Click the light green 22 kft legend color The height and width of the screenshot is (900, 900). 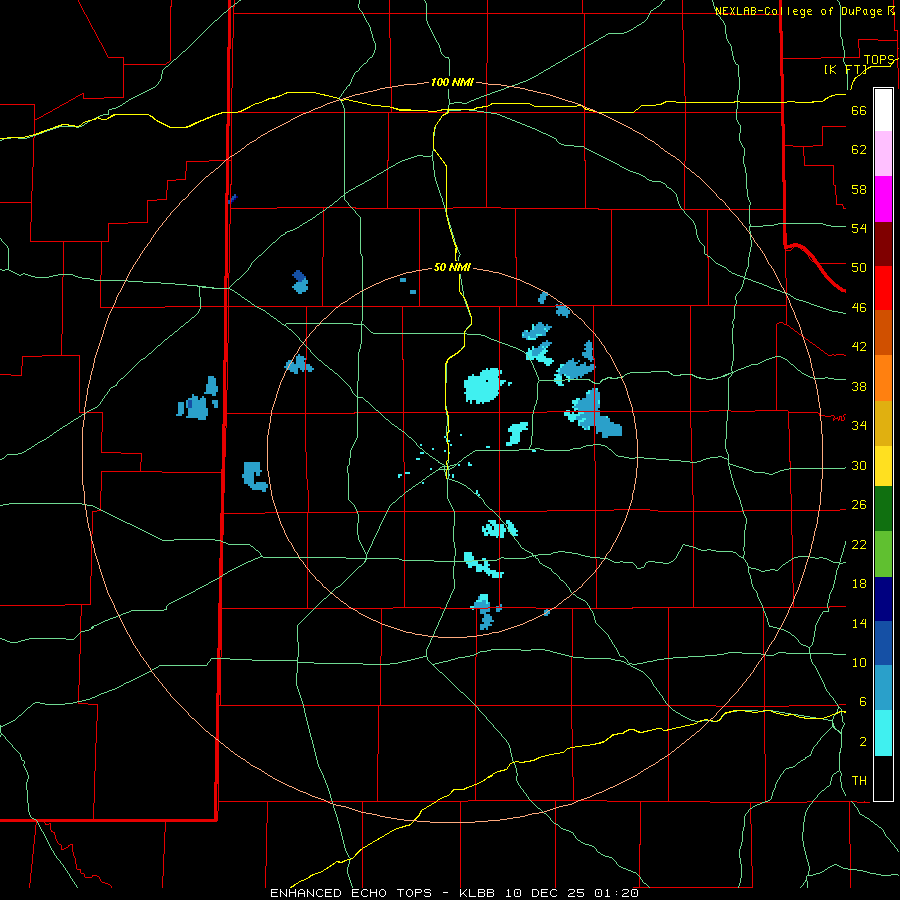(x=883, y=554)
